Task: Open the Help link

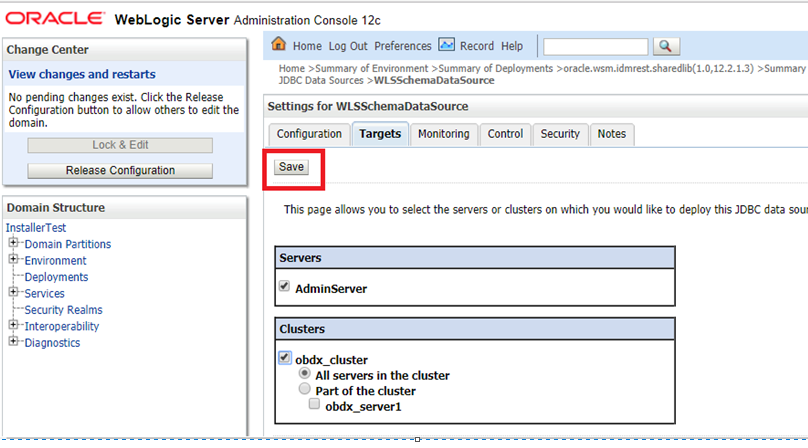Action: [512, 46]
